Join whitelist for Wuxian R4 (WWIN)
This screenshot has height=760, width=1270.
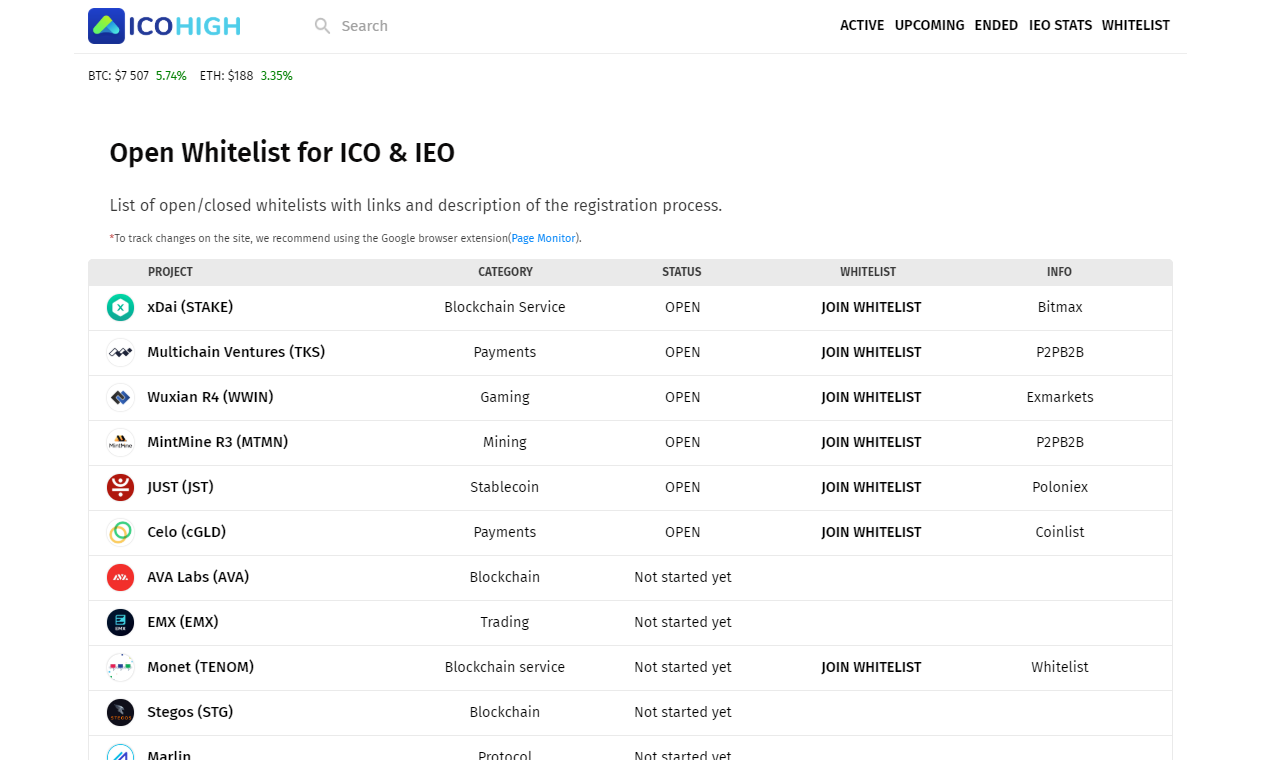[x=872, y=398]
